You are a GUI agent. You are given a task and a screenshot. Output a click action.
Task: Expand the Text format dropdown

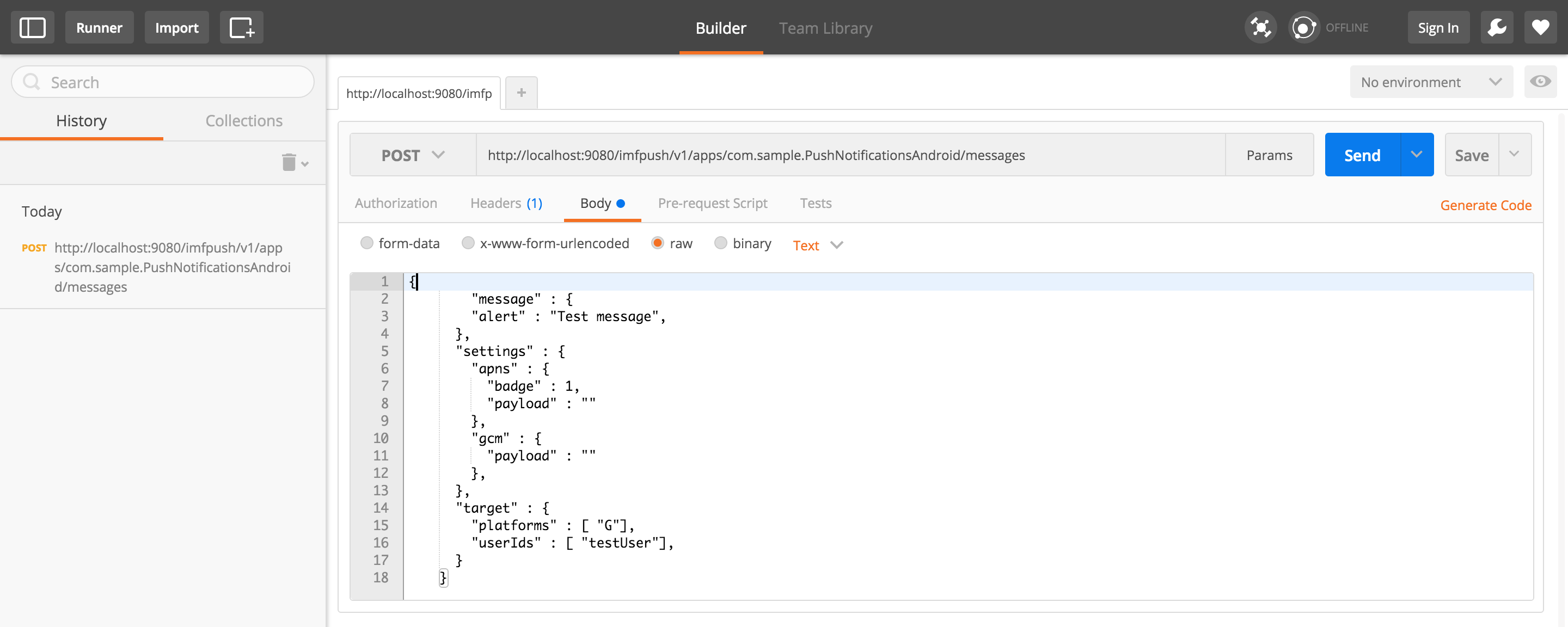pyautogui.click(x=817, y=245)
